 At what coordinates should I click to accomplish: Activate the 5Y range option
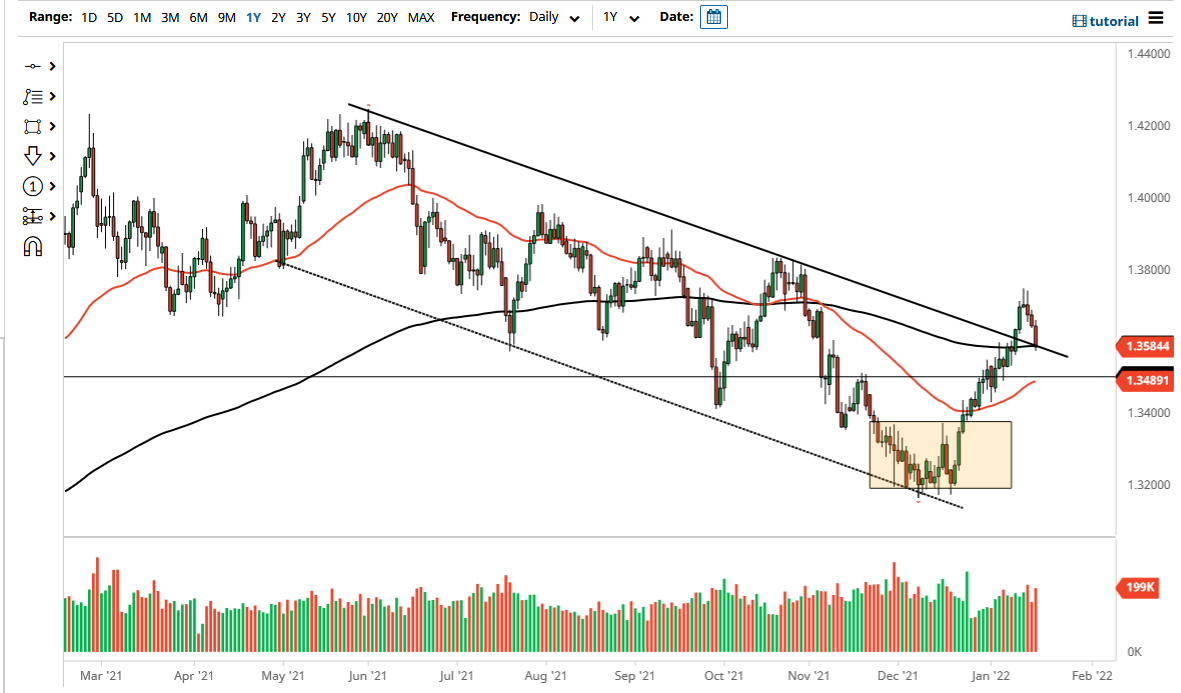point(328,17)
